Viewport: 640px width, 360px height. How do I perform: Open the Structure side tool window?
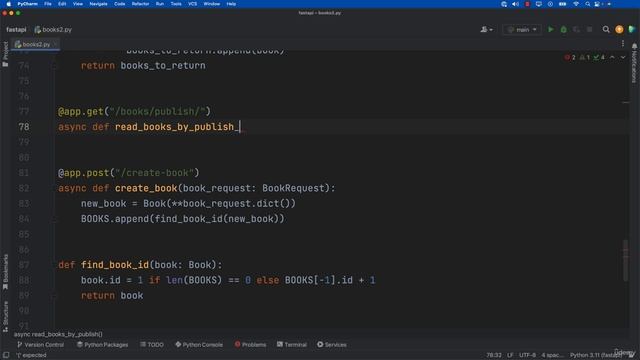point(5,316)
